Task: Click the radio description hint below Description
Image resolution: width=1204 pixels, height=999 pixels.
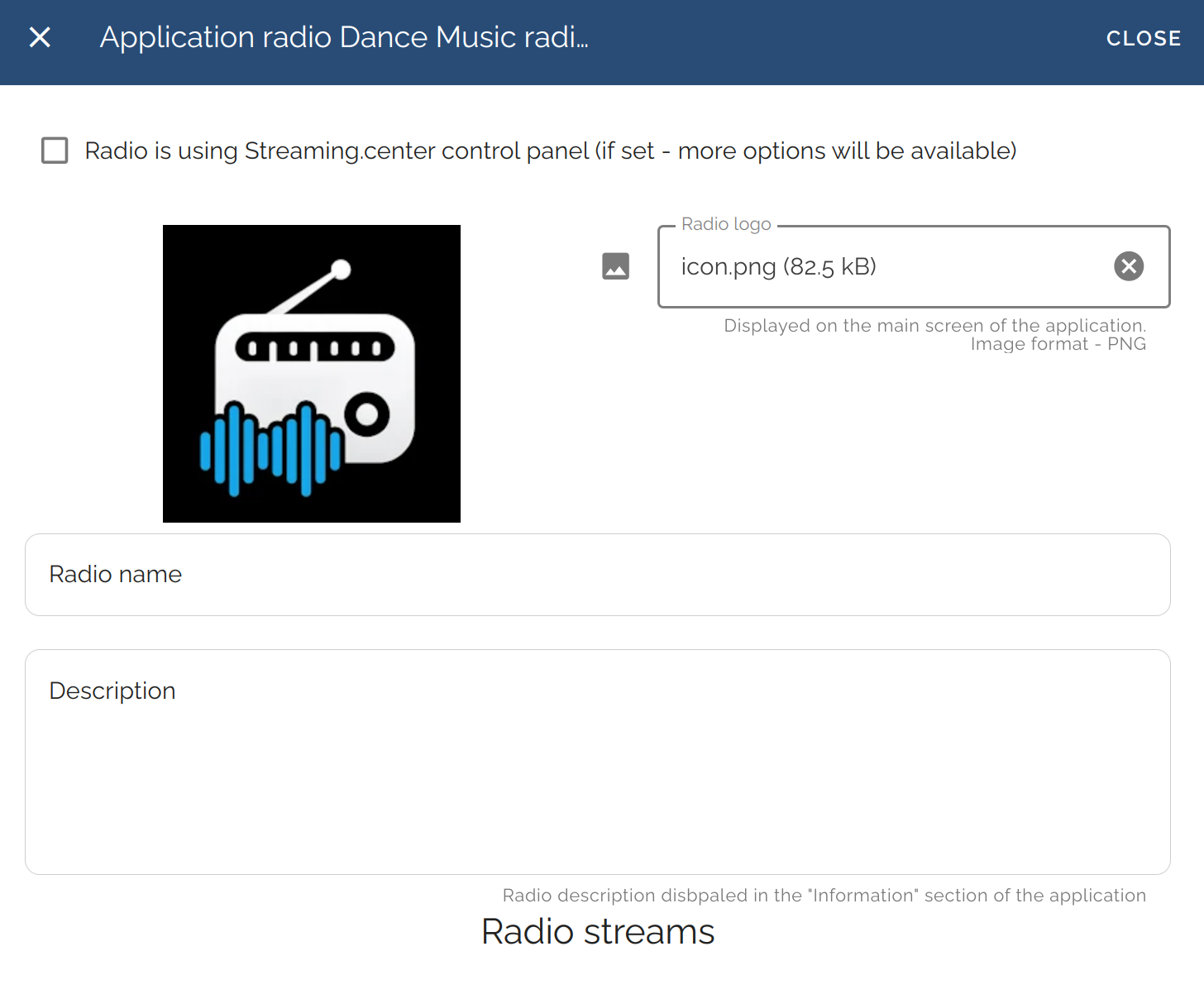Action: click(x=824, y=896)
